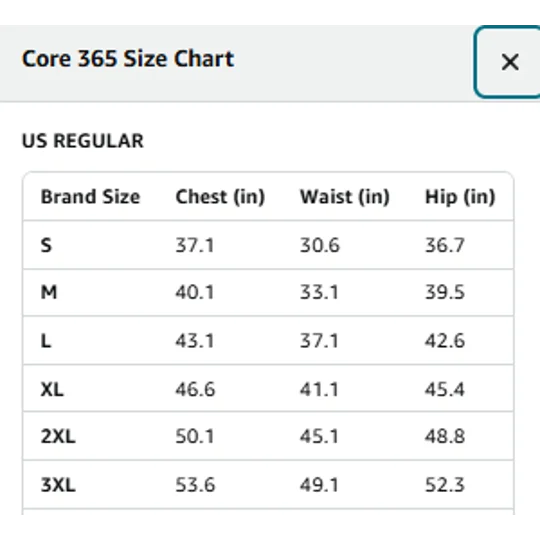
Task: Click waist value 33.1 for size M
Action: tap(319, 292)
